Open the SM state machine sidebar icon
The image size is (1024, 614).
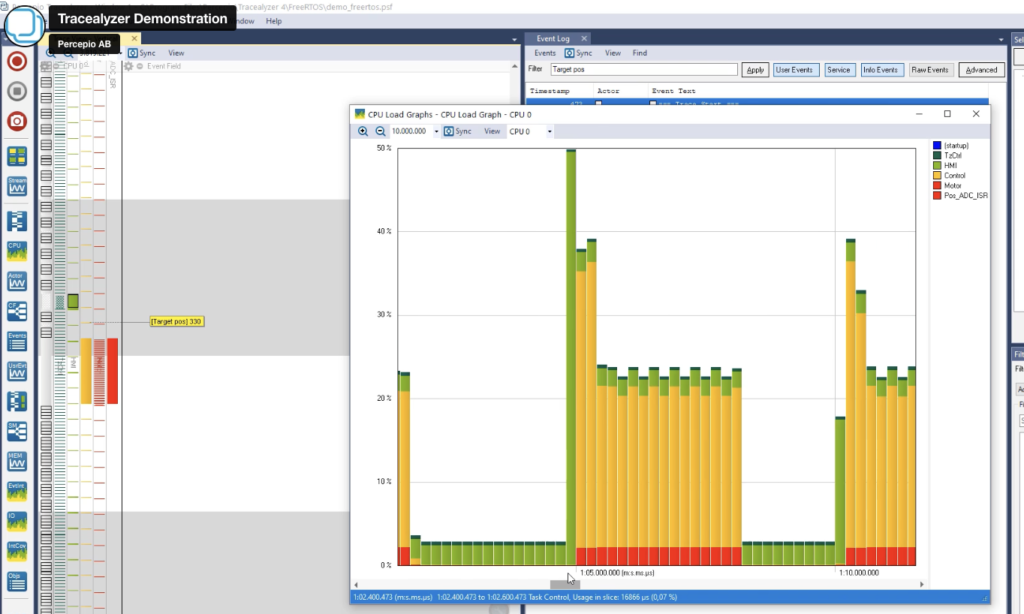coord(17,431)
